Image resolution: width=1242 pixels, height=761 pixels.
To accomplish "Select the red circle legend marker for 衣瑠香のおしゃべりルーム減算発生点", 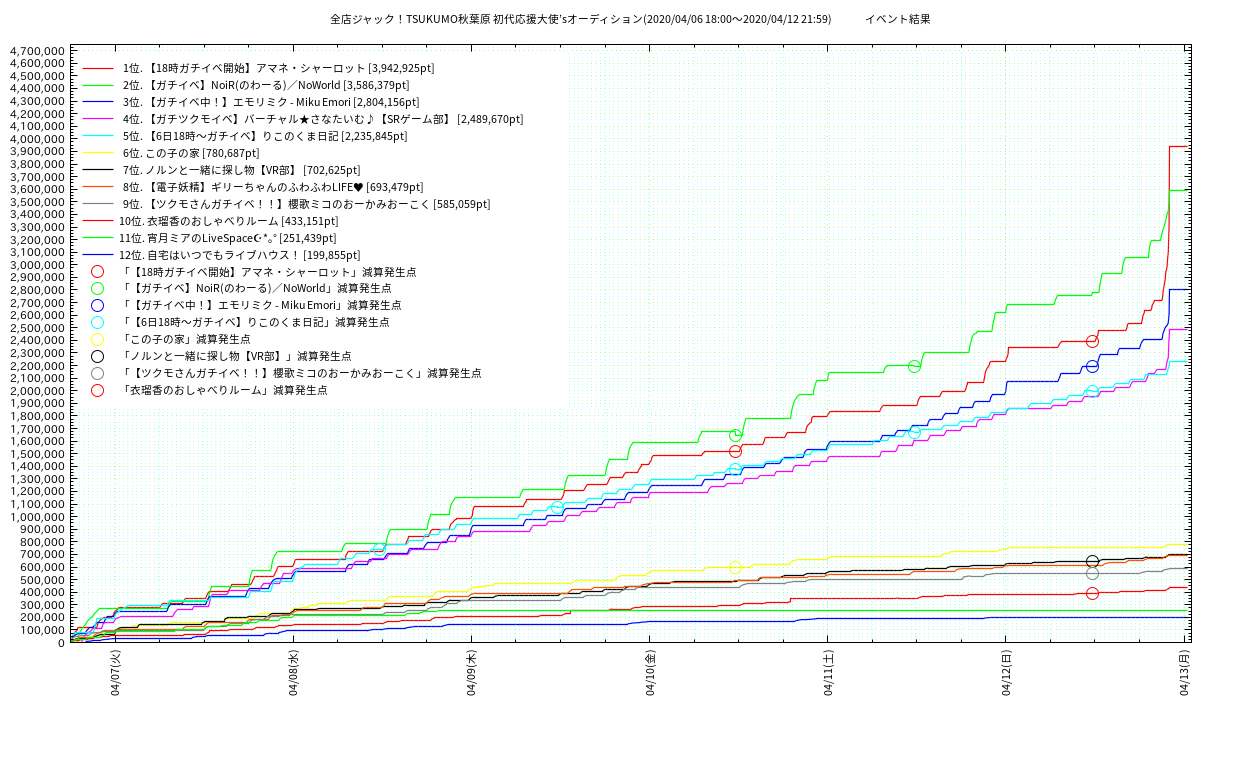I will pos(97,390).
